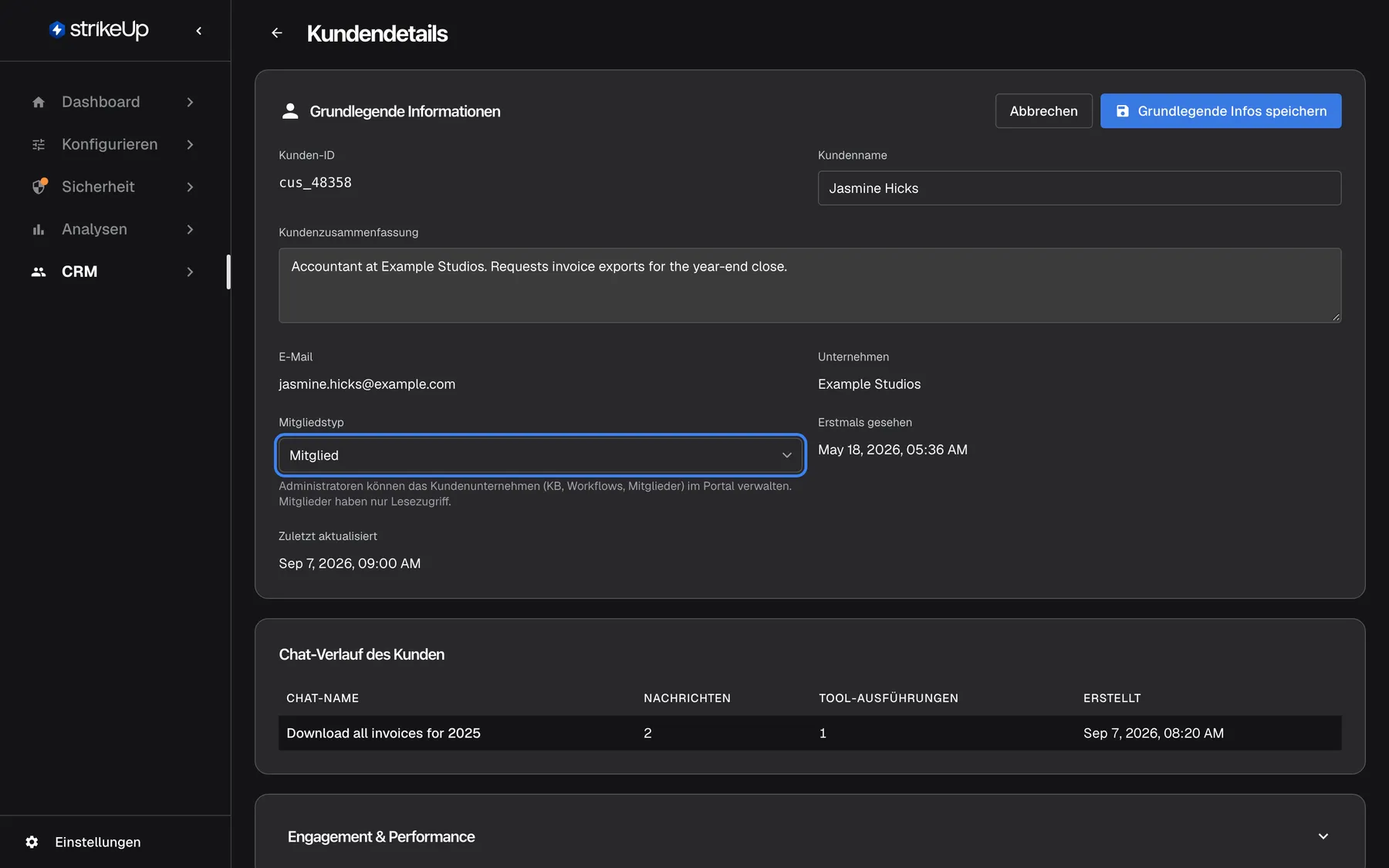Expand the Konfigurieren submenu chevron

tap(190, 144)
